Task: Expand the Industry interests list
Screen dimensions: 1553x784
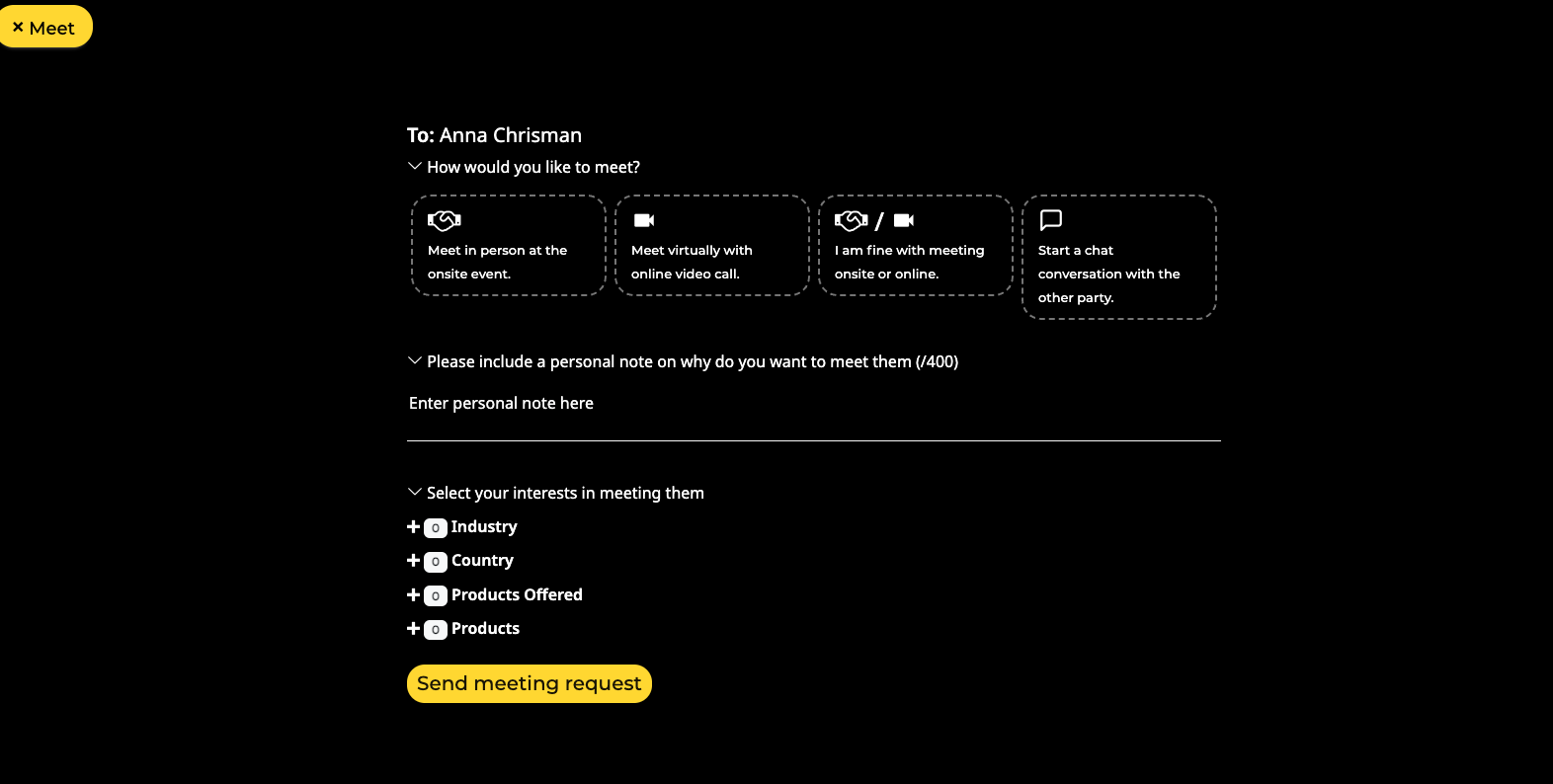Action: 483,527
